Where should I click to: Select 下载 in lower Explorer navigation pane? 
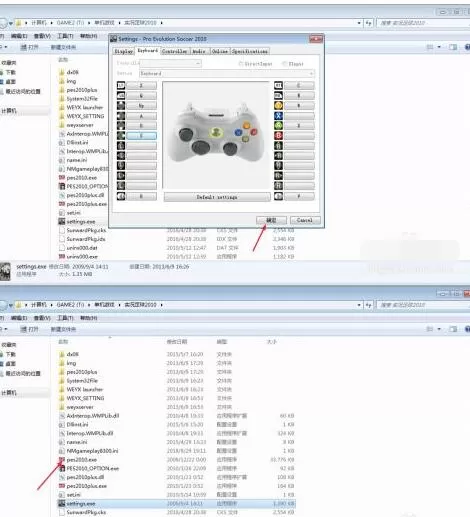[10, 354]
